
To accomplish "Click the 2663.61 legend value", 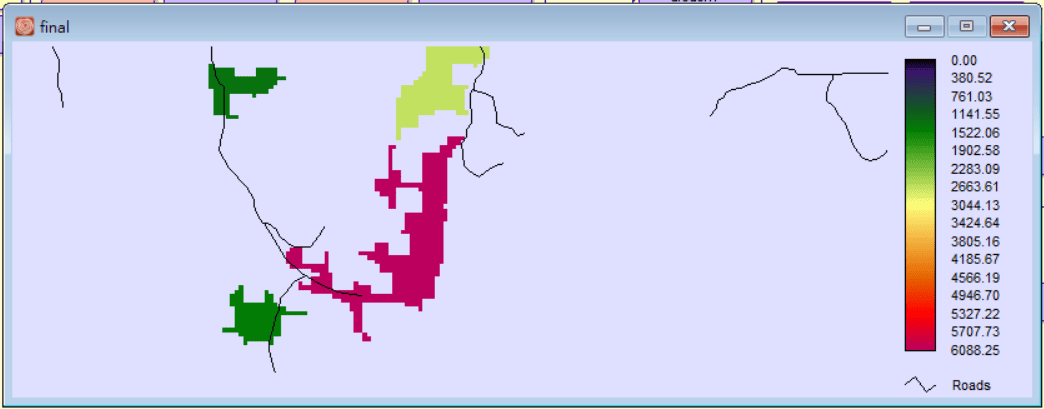I will (x=975, y=187).
